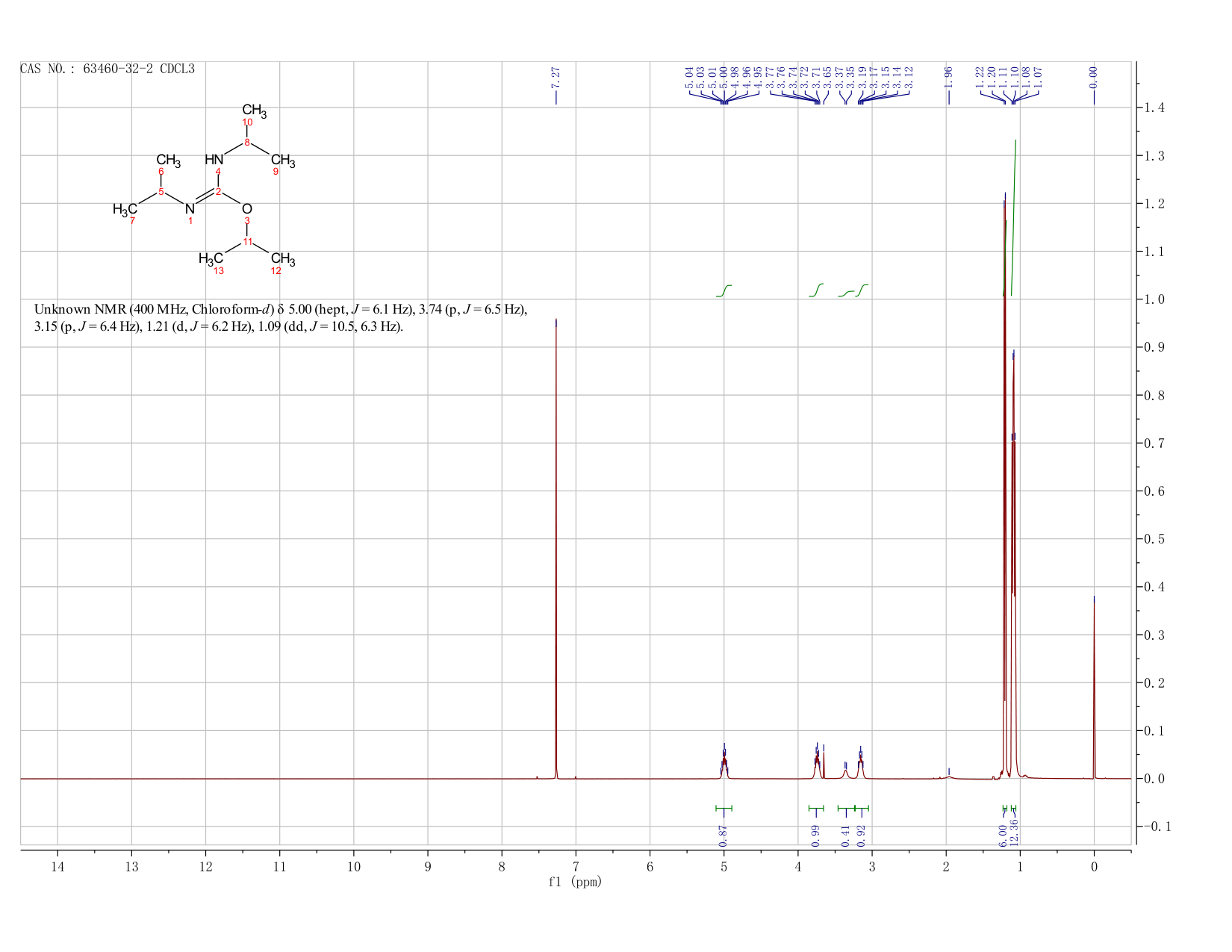Select the top CH3 group labeled 10
The height and width of the screenshot is (952, 1232).
[x=254, y=111]
